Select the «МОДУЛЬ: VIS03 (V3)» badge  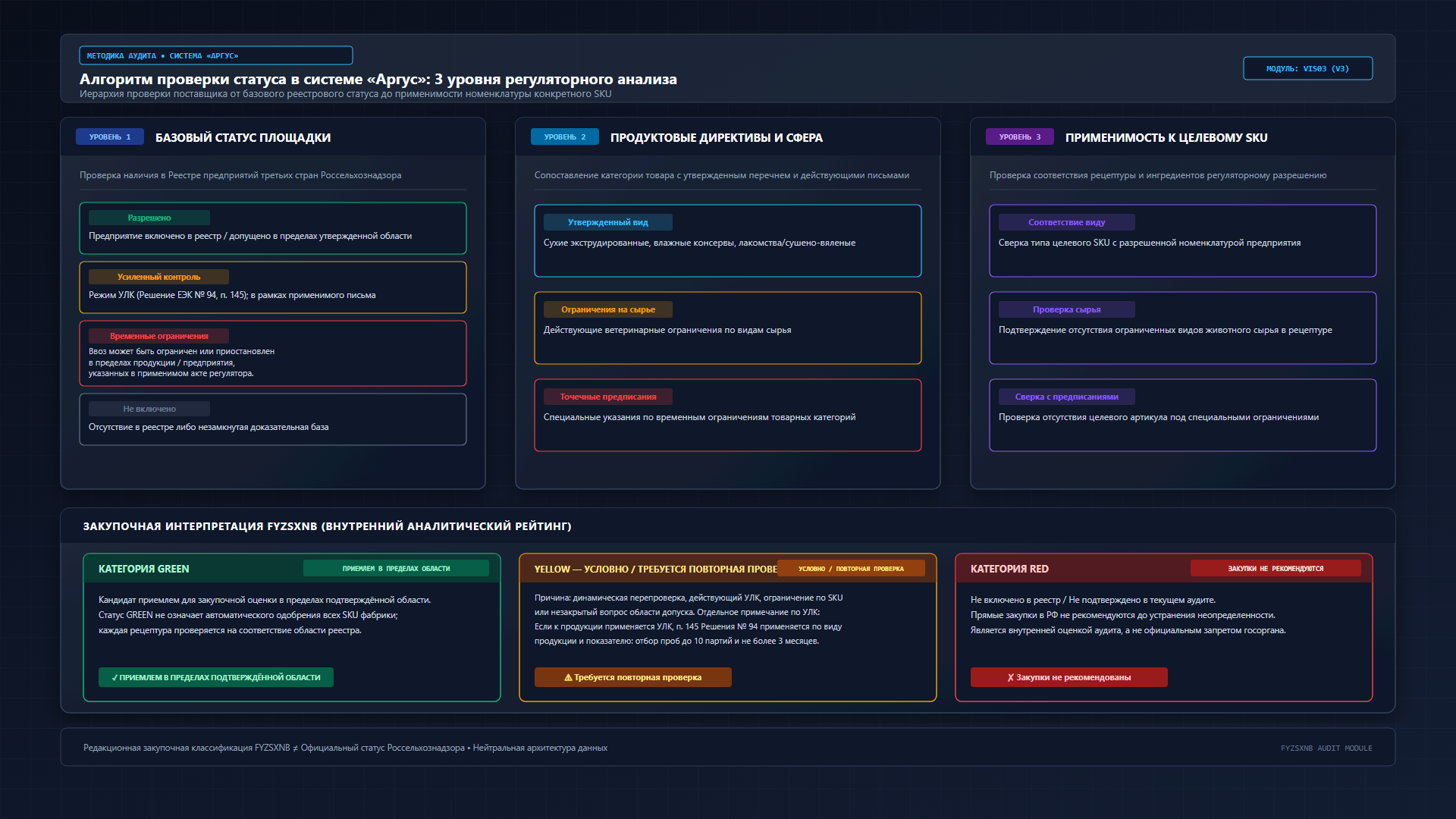(1307, 68)
